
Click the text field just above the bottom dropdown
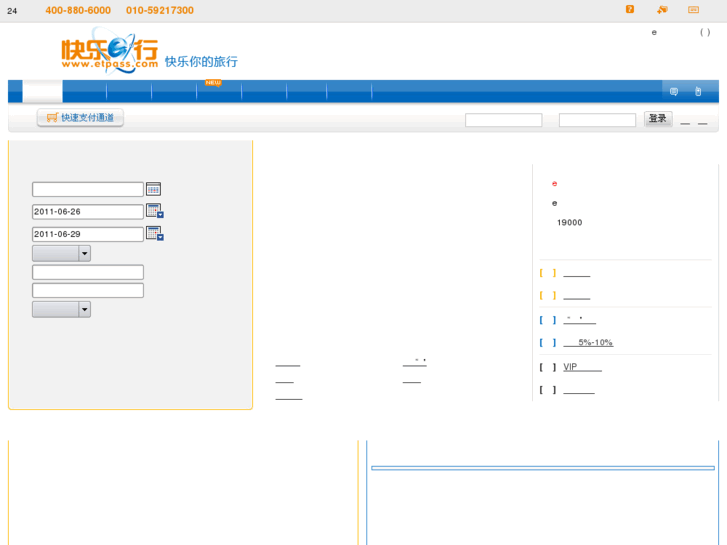88,290
